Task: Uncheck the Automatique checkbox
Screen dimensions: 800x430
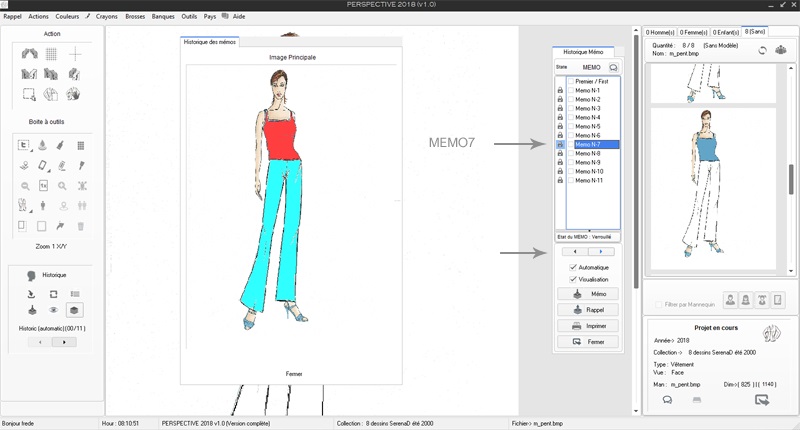Action: point(572,268)
